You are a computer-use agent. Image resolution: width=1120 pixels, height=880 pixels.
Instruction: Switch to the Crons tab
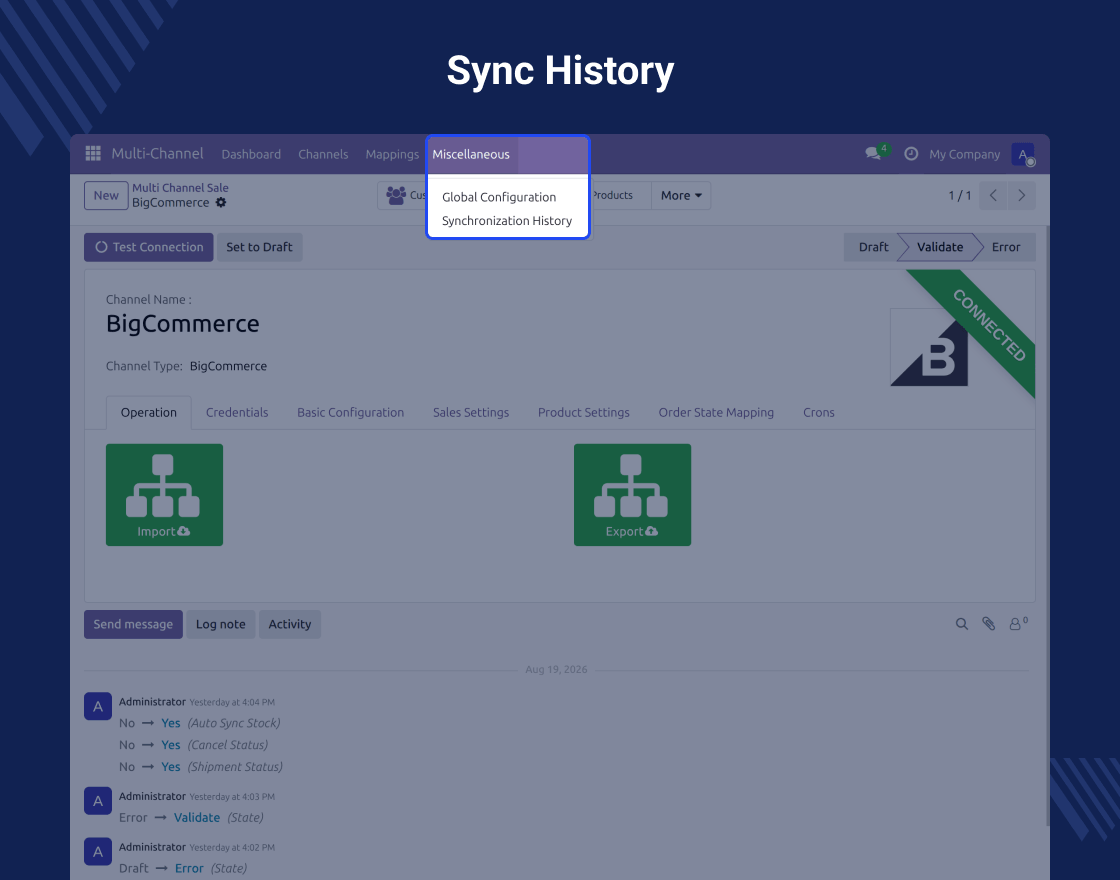(819, 412)
